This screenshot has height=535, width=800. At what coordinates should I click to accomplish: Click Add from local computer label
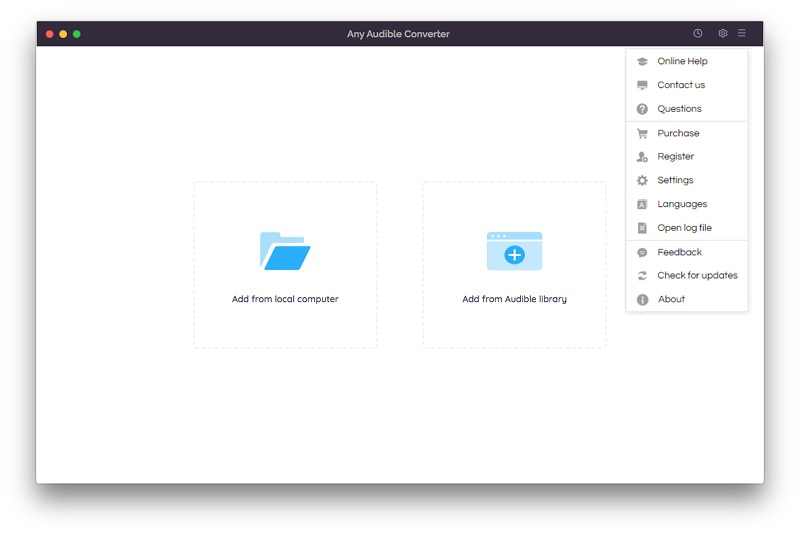pyautogui.click(x=285, y=299)
